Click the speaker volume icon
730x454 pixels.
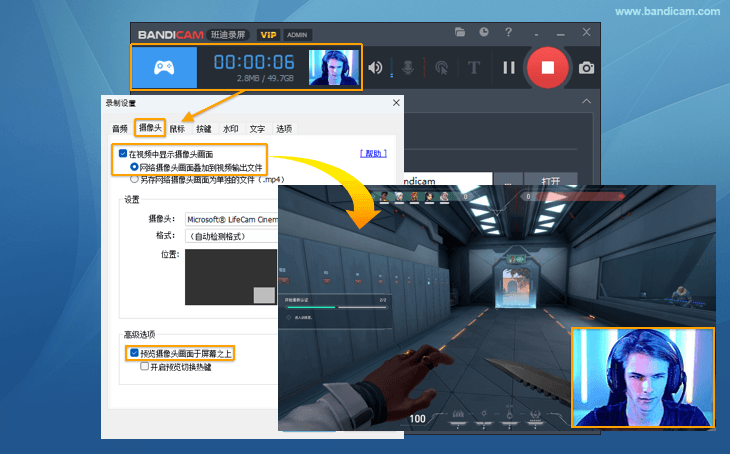(375, 68)
